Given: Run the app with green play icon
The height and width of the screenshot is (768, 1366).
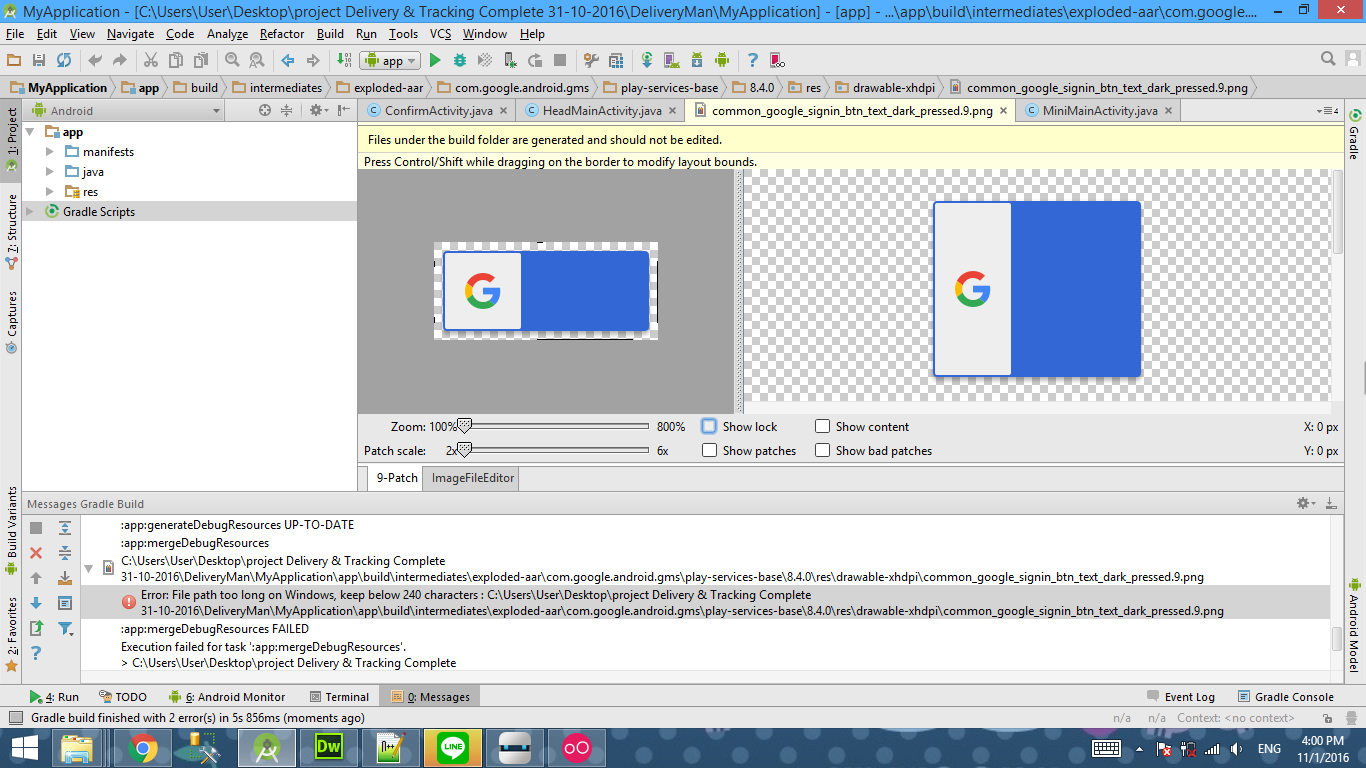Looking at the screenshot, I should pyautogui.click(x=435, y=61).
